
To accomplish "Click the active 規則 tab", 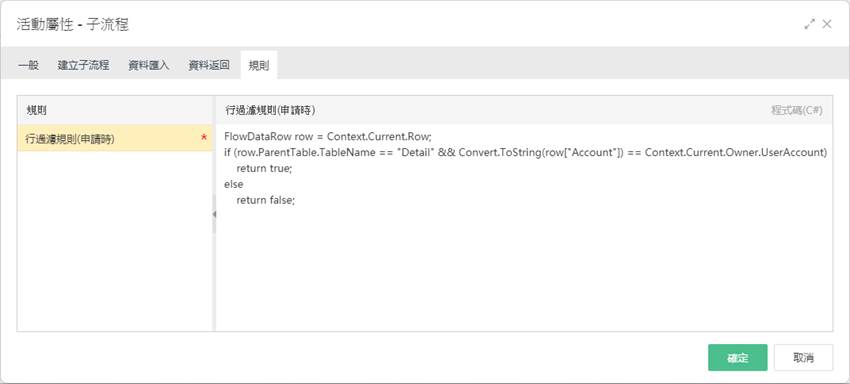I will (x=259, y=66).
